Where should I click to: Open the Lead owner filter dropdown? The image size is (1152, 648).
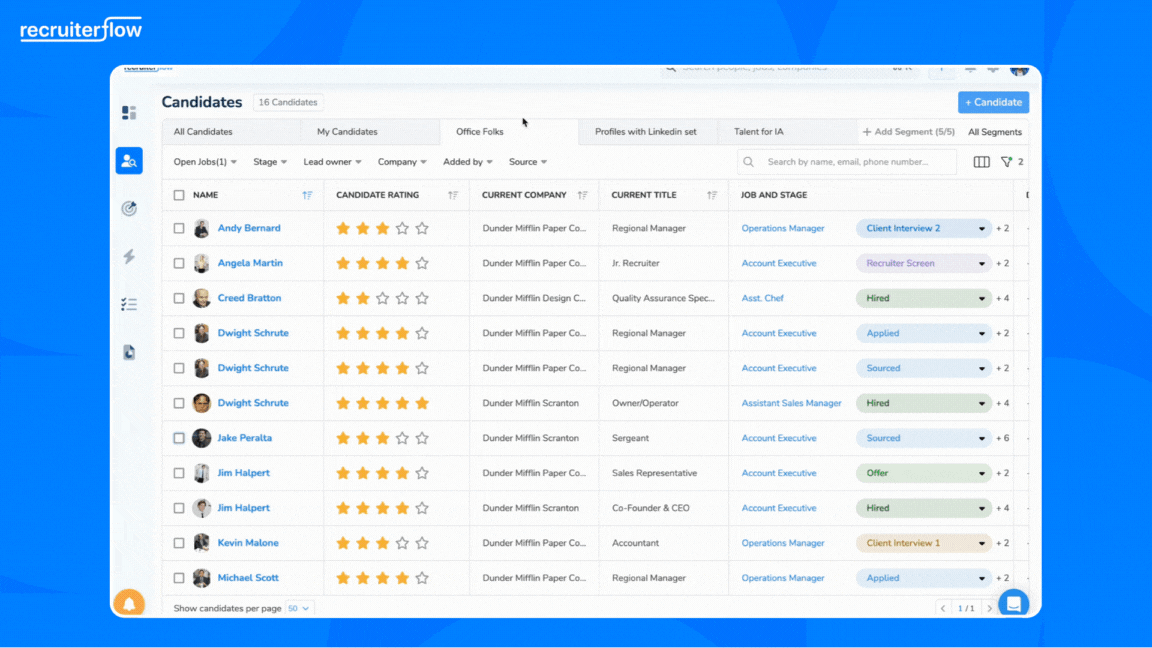[x=332, y=162]
